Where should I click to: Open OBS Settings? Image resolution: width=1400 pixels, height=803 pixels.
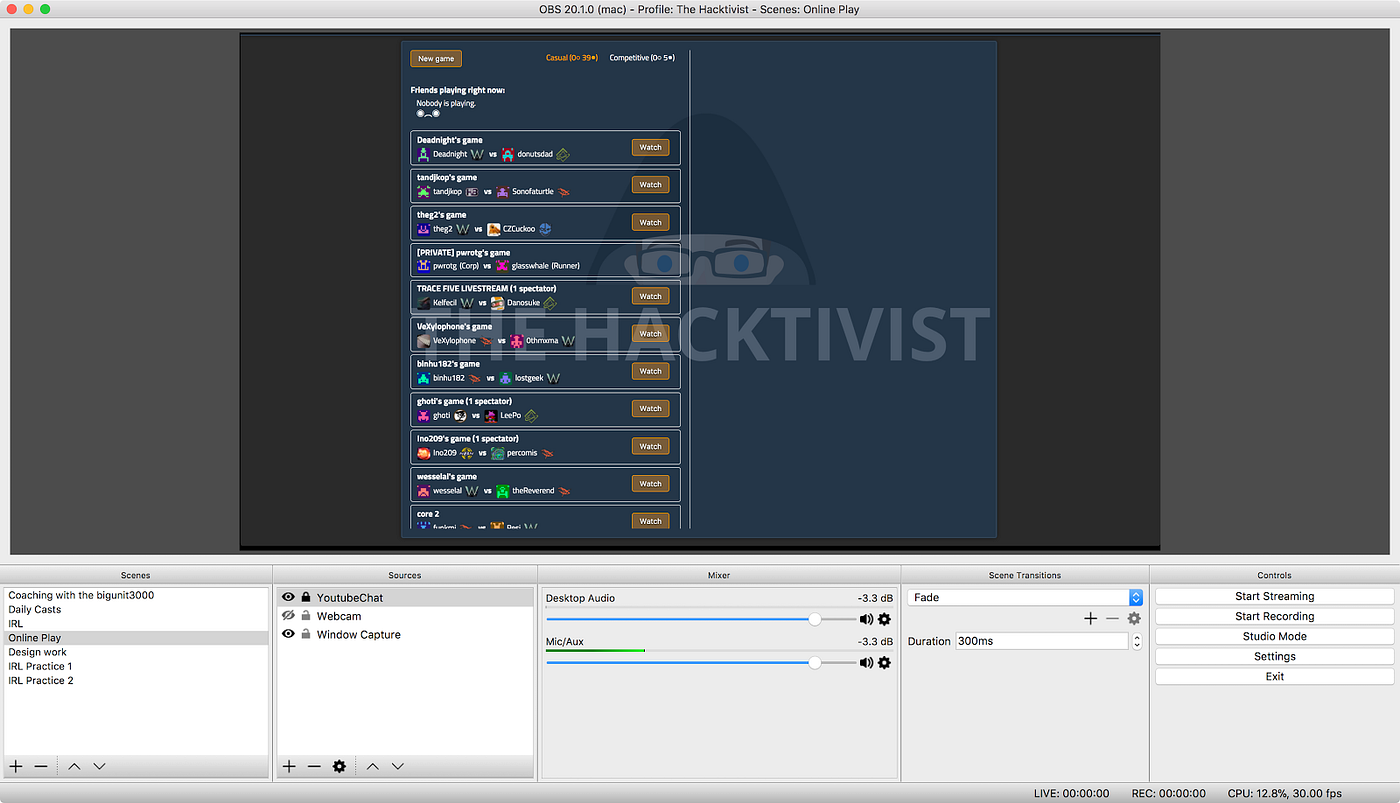point(1274,656)
